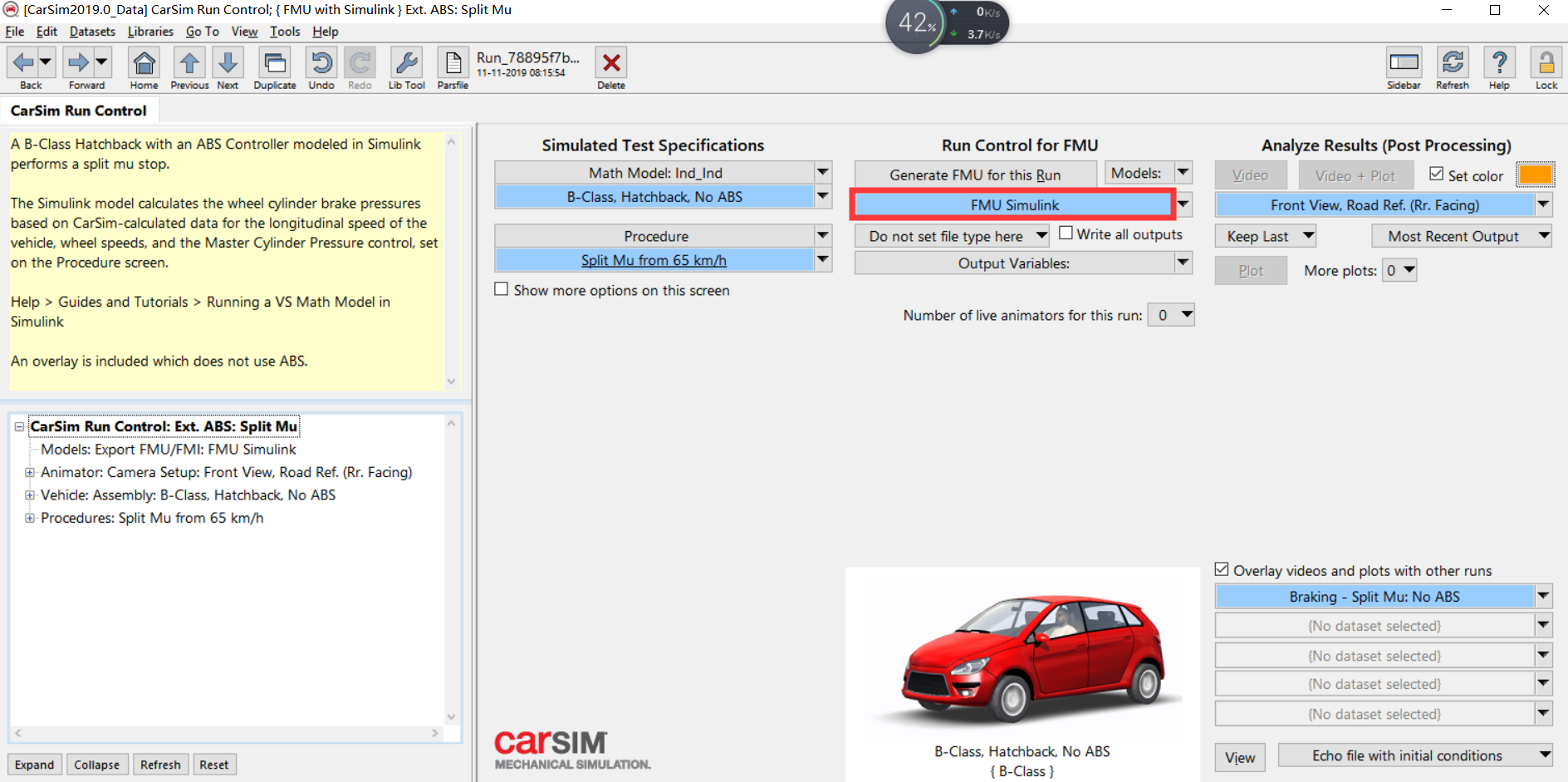The height and width of the screenshot is (782, 1568).
Task: Delete the dataset with red X
Action: click(611, 63)
